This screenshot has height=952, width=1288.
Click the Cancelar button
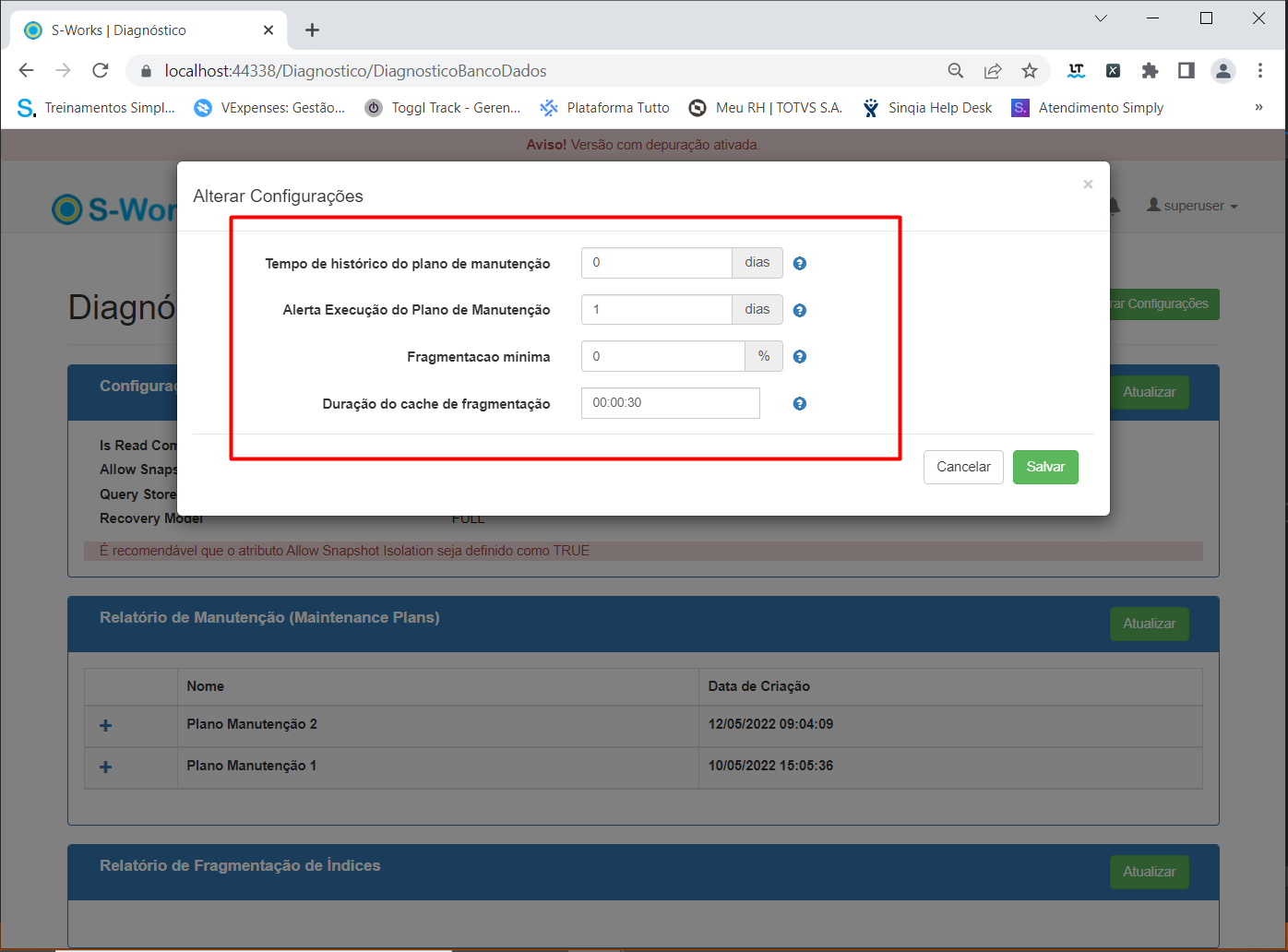[963, 467]
